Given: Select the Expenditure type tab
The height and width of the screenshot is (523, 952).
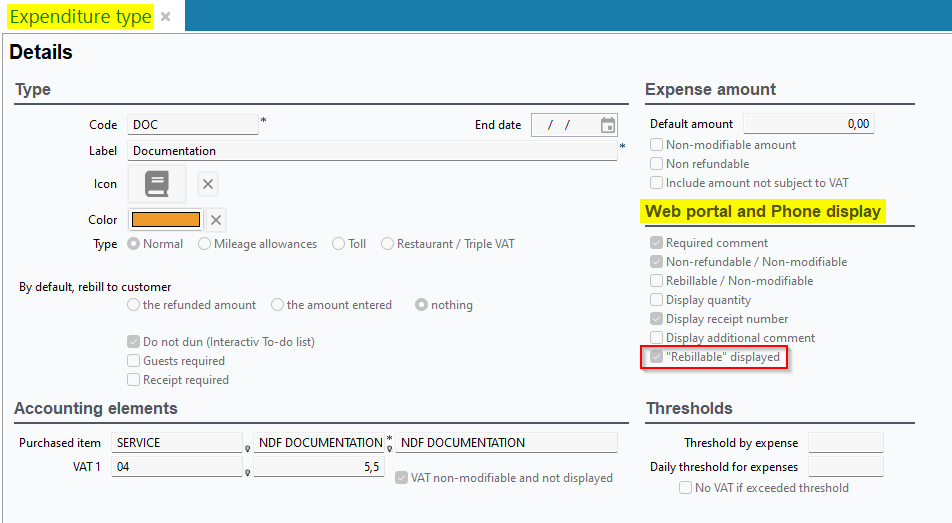Looking at the screenshot, I should 81,17.
